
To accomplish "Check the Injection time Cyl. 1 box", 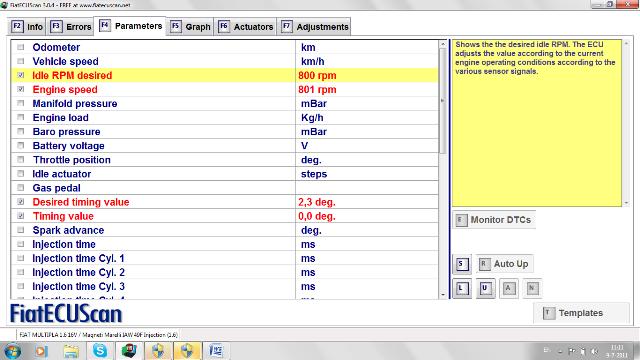I will [20, 258].
